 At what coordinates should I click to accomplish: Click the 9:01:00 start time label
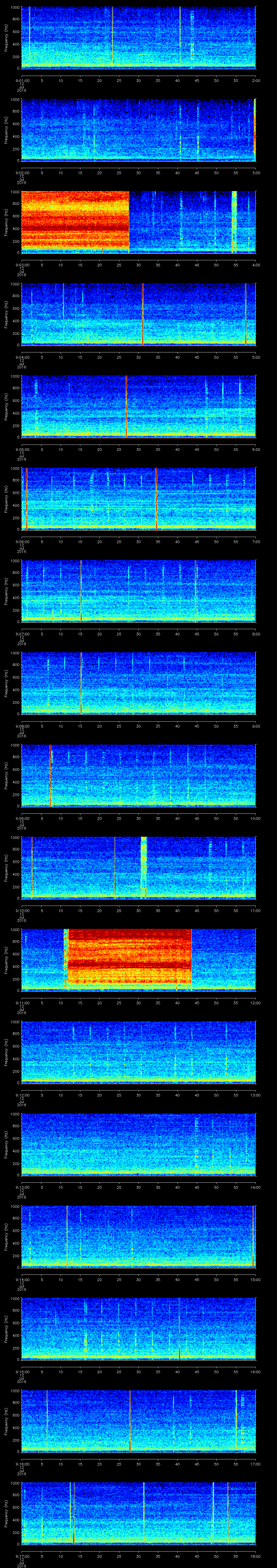pos(22,80)
